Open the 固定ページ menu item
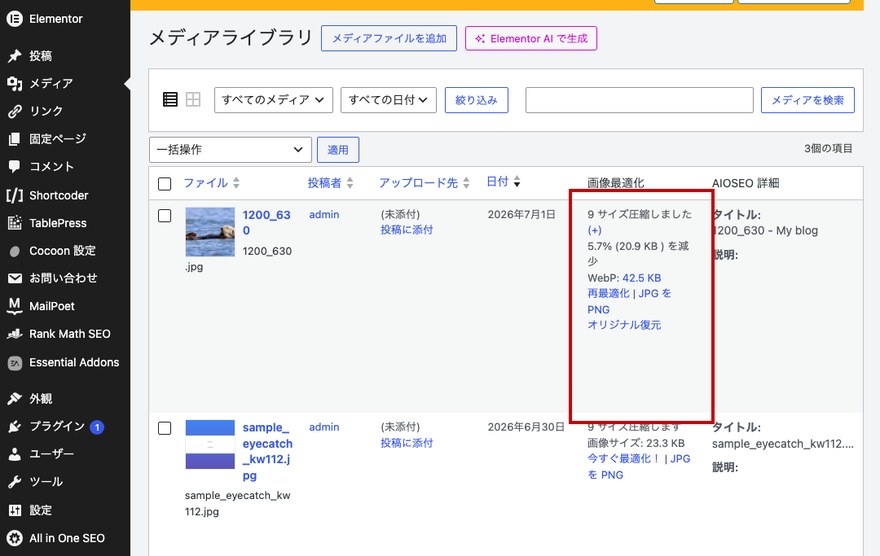Viewport: 880px width, 556px height. [x=58, y=139]
